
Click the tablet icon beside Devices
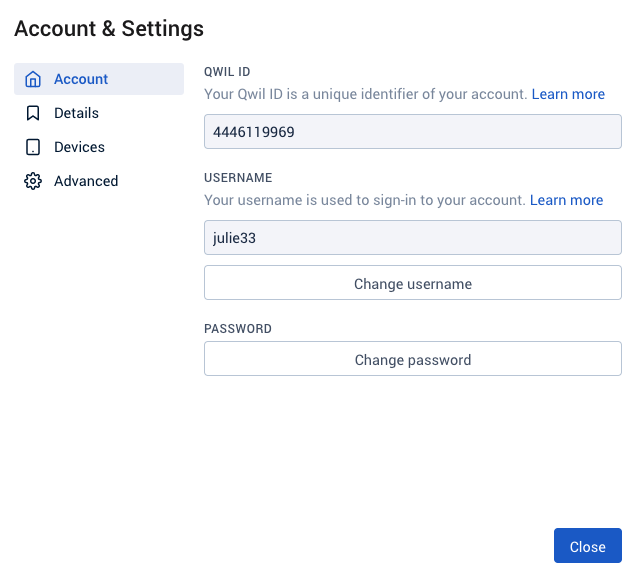[33, 147]
